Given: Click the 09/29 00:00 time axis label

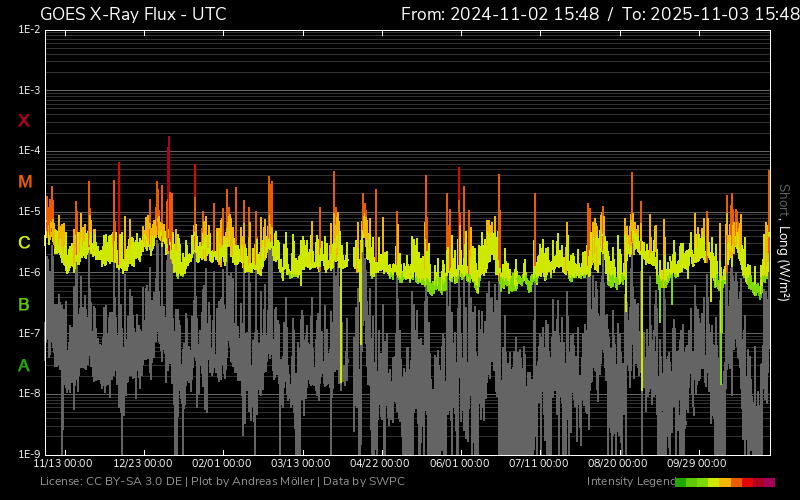Looking at the screenshot, I should (697, 464).
